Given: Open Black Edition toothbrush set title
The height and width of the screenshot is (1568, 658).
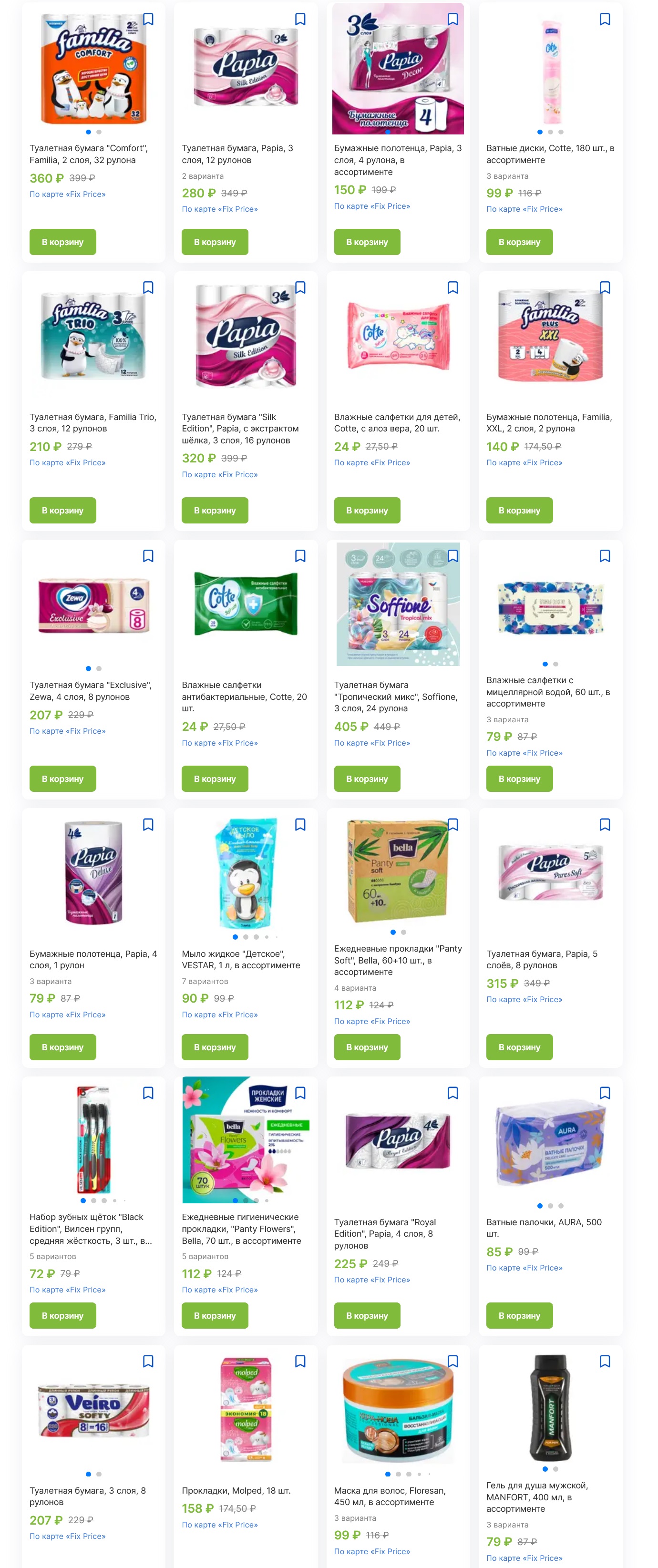Looking at the screenshot, I should click(x=91, y=1229).
